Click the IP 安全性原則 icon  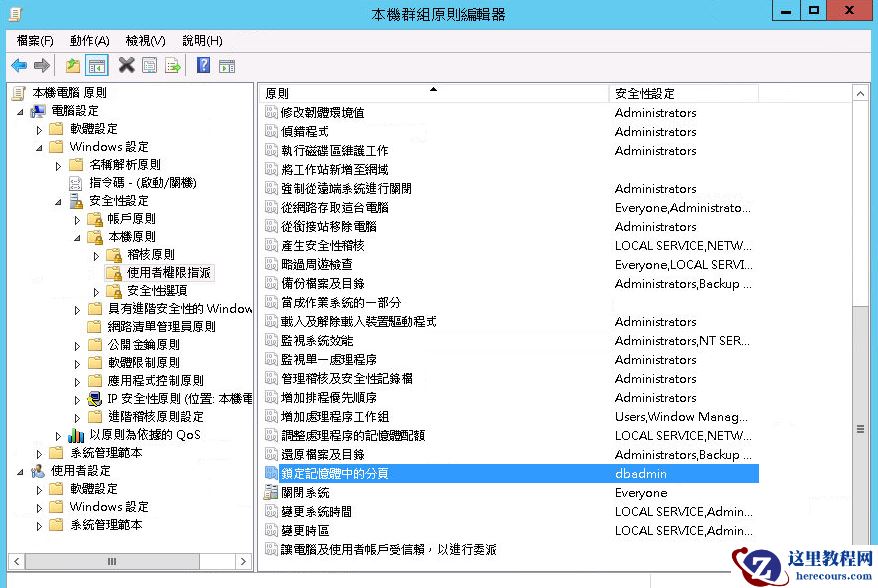(x=95, y=399)
